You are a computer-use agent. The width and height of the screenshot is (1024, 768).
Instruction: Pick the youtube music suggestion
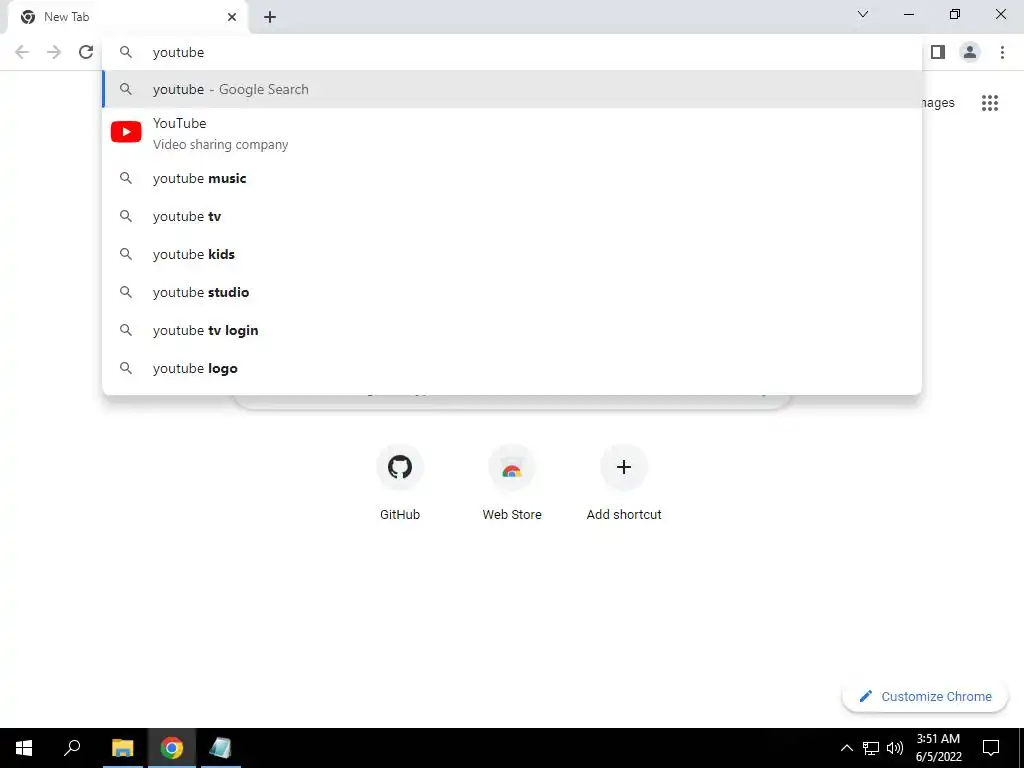coord(513,178)
